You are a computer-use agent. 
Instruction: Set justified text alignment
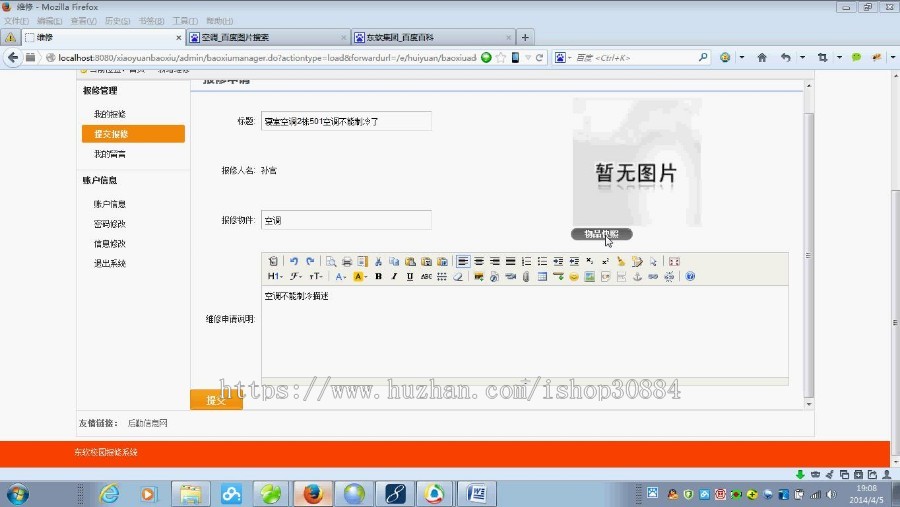(510, 261)
